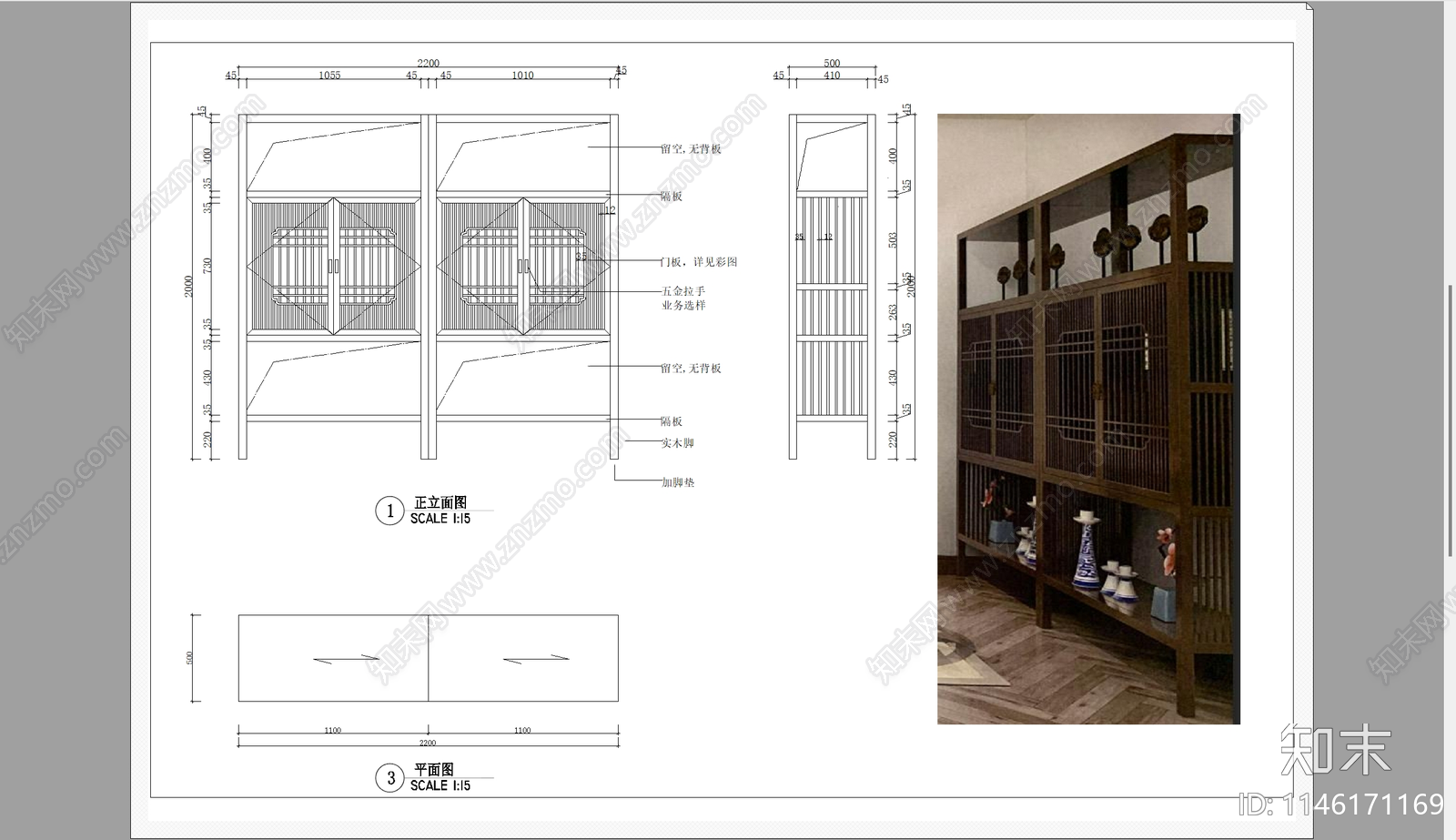The width and height of the screenshot is (1456, 840).
Task: Click the circled number 1 view marker
Action: coord(389,511)
